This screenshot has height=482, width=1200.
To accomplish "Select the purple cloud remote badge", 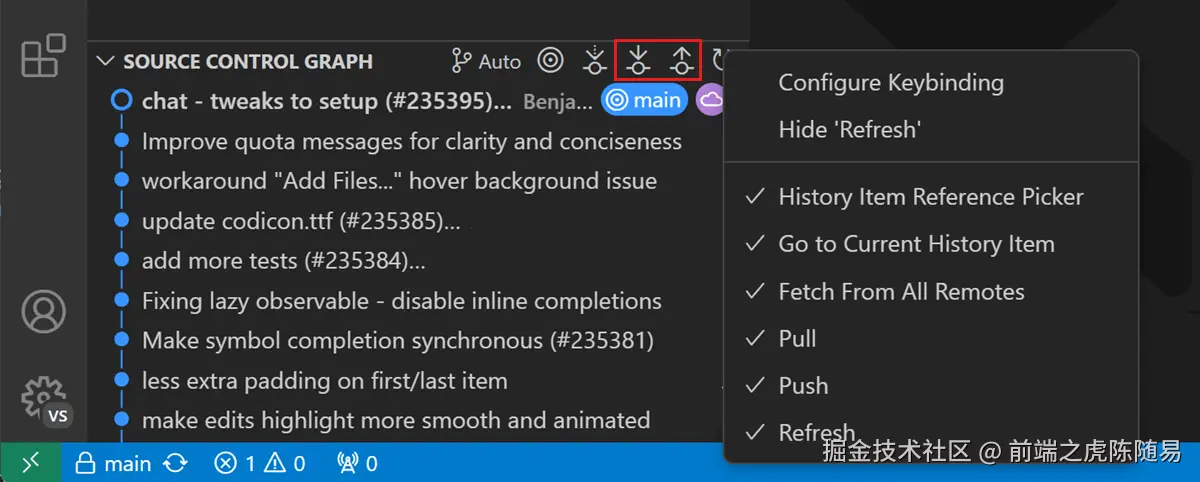I will tap(710, 100).
